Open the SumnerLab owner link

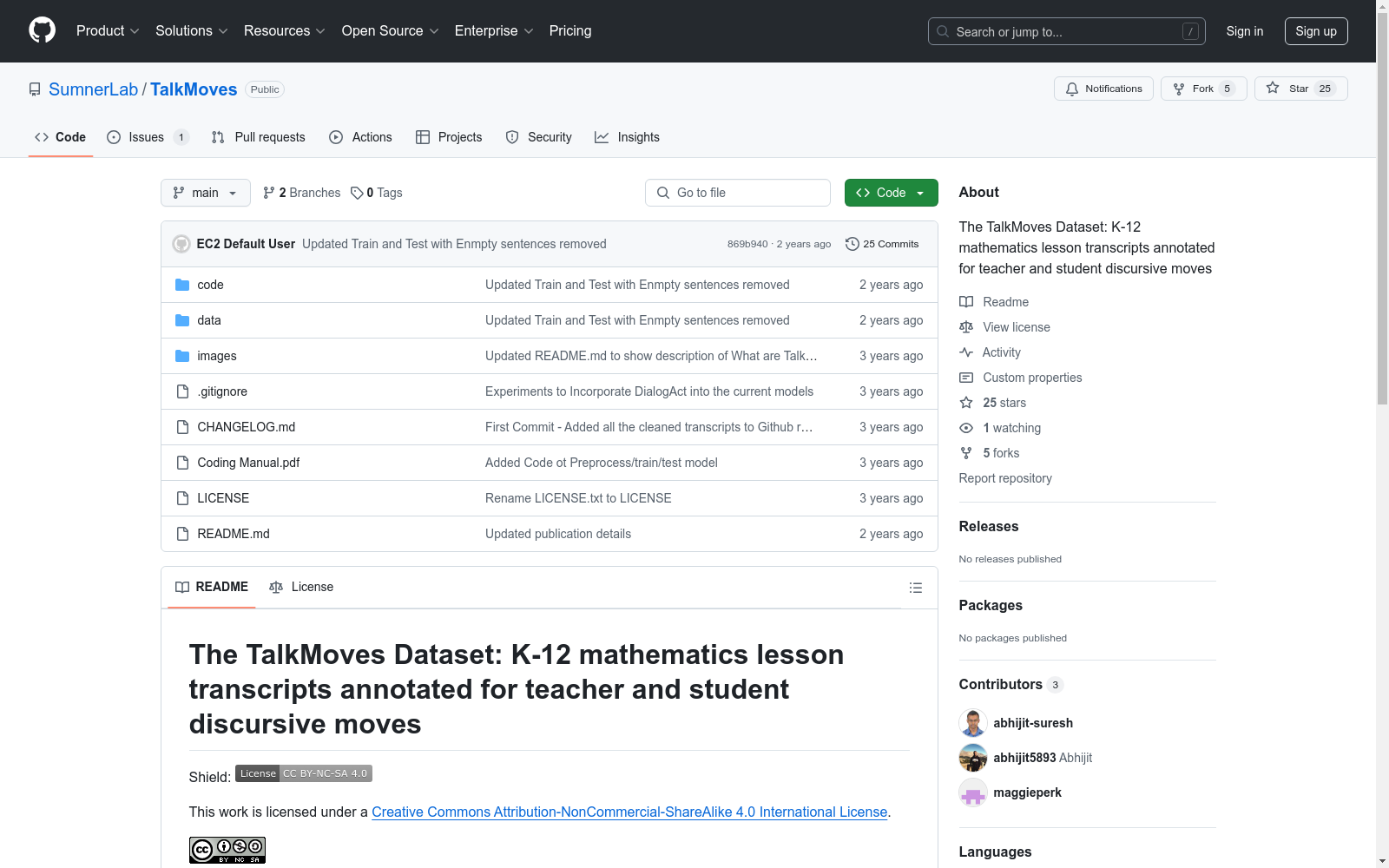[93, 89]
